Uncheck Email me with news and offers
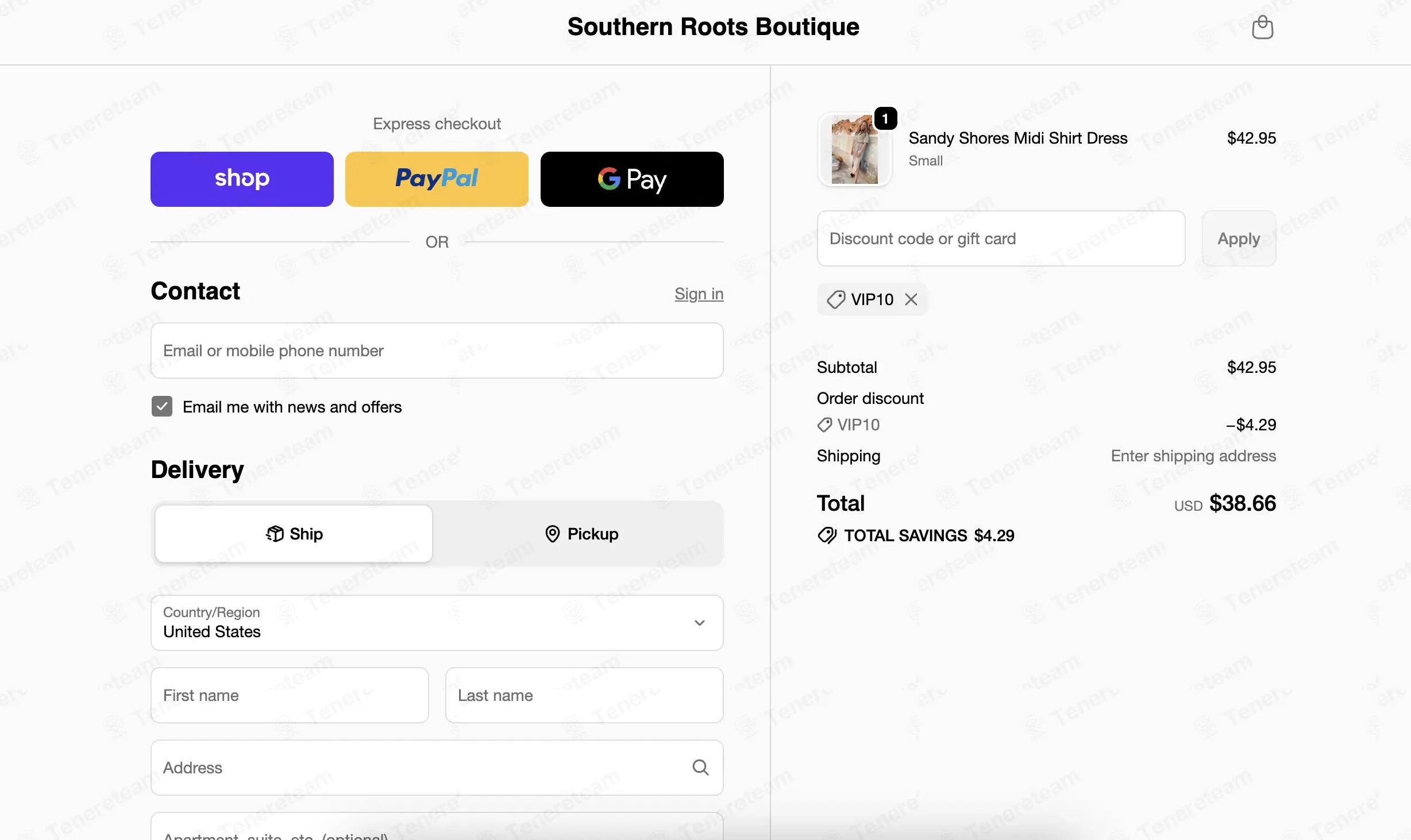This screenshot has height=840, width=1411. point(162,407)
